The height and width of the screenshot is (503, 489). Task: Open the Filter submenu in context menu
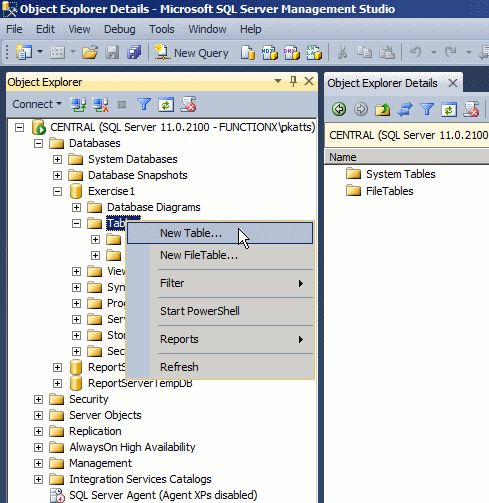220,283
